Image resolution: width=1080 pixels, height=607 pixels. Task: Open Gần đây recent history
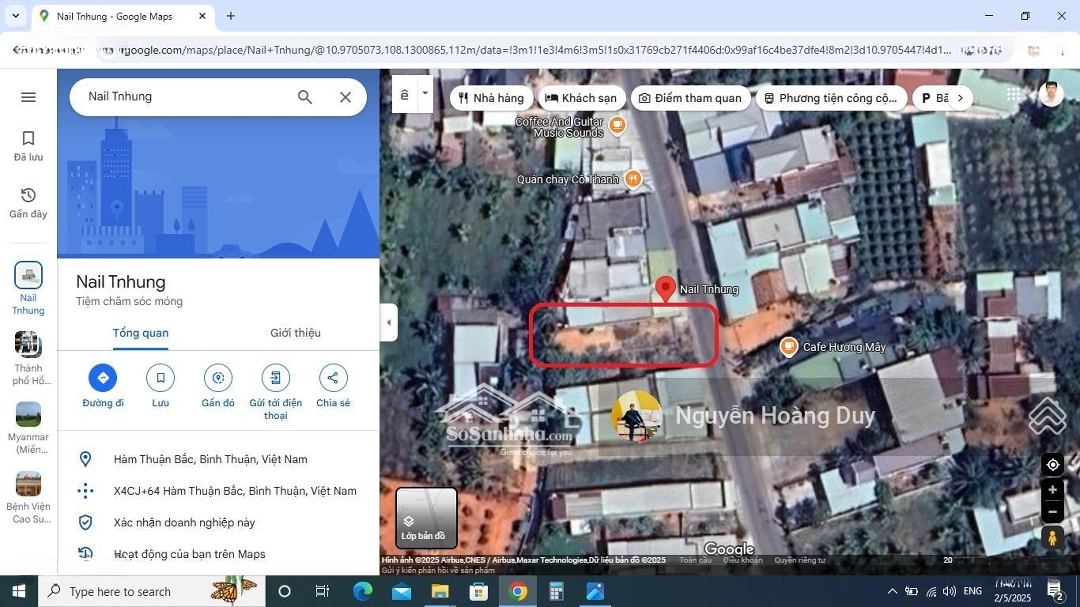point(28,202)
